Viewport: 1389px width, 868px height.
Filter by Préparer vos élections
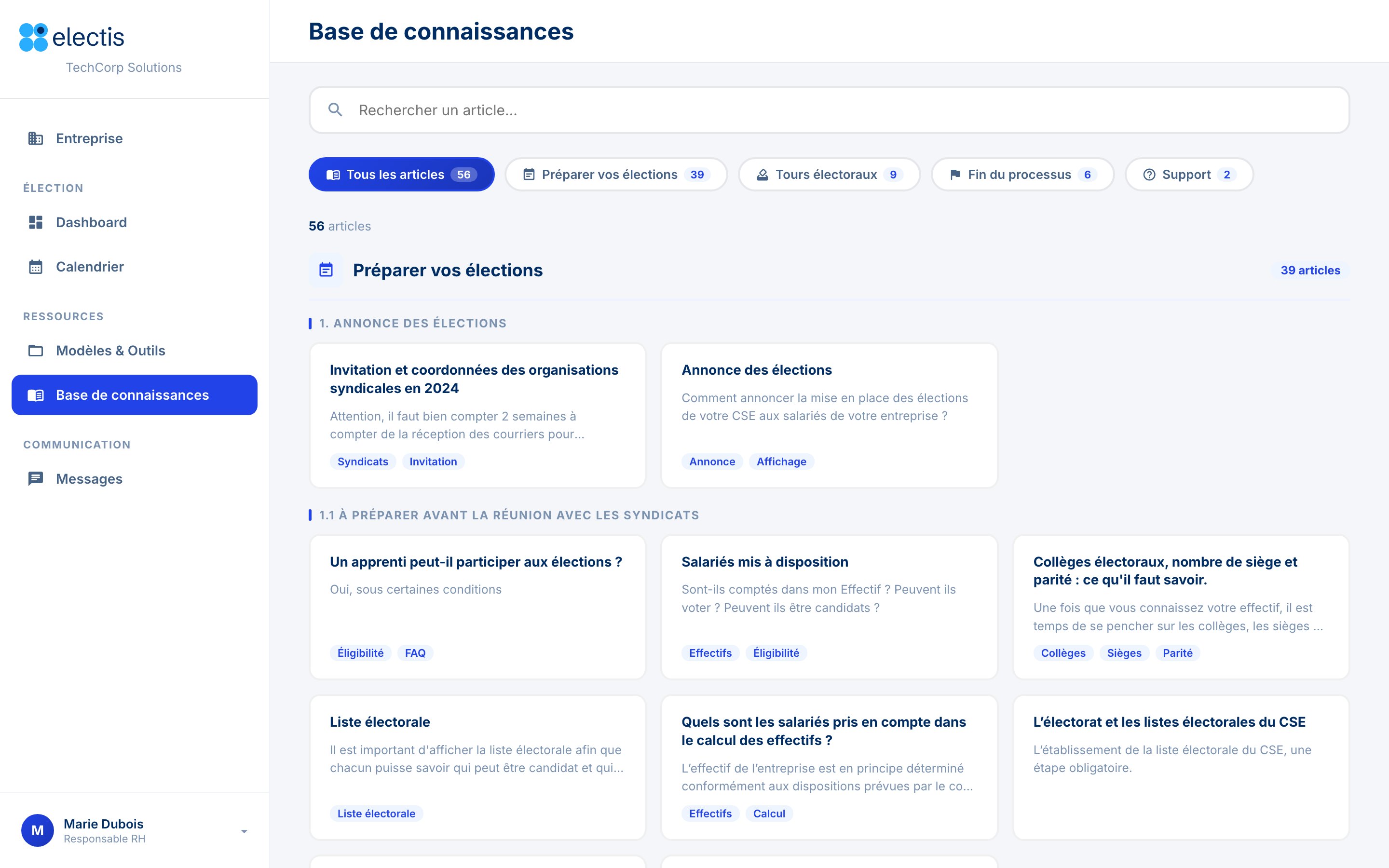click(x=616, y=175)
